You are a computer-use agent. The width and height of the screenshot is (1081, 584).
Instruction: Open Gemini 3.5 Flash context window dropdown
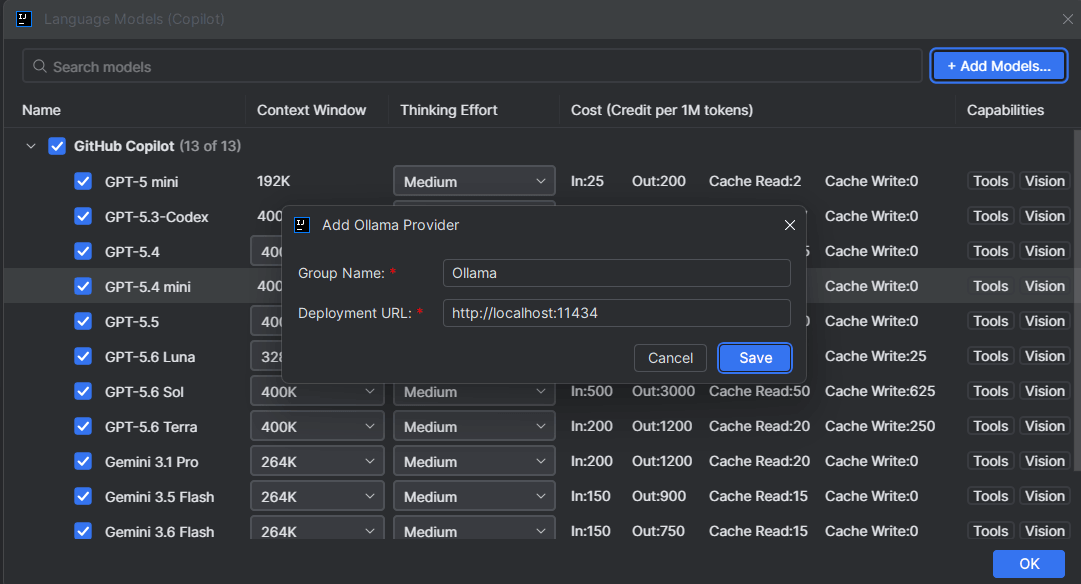pyautogui.click(x=317, y=496)
